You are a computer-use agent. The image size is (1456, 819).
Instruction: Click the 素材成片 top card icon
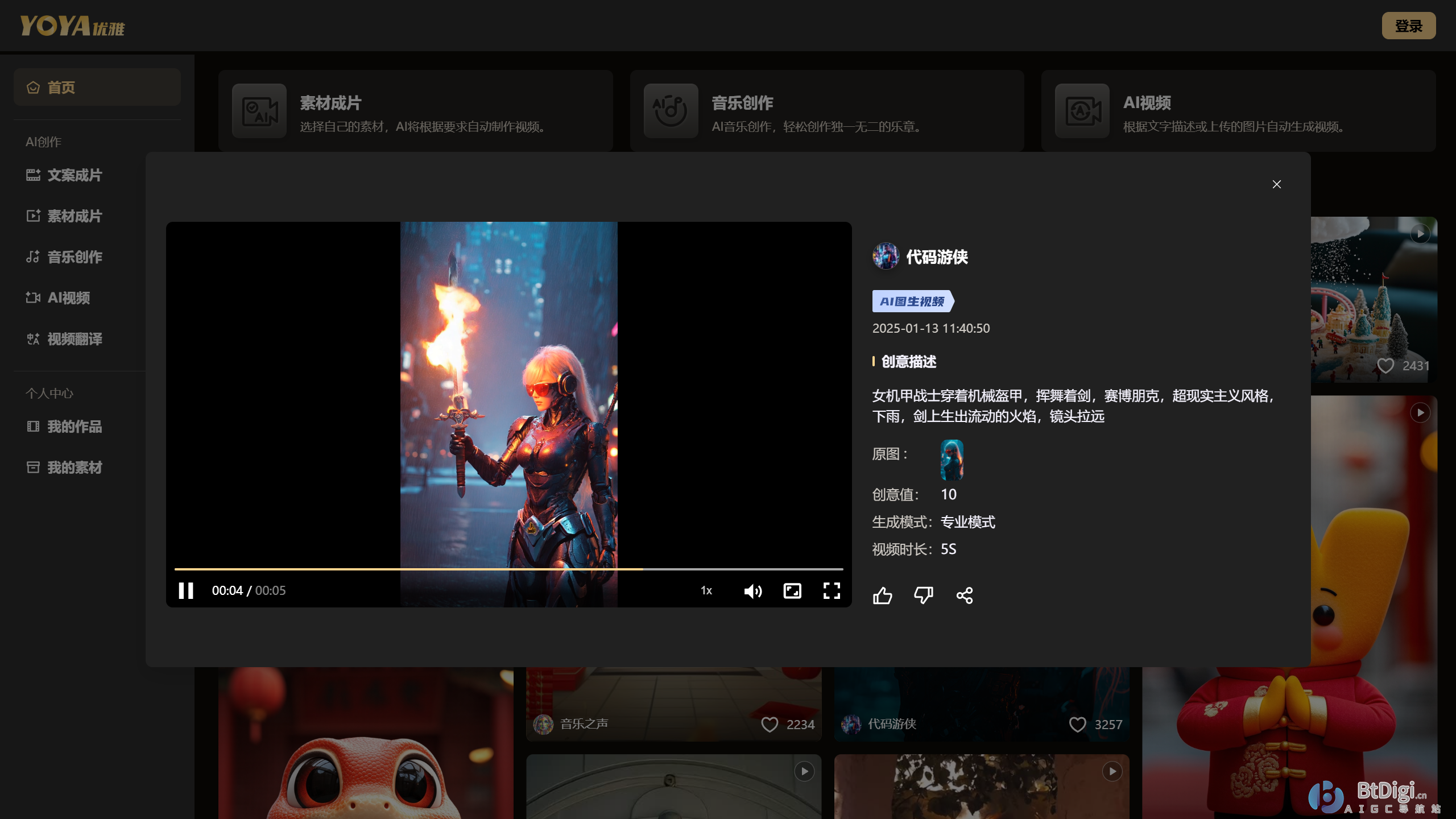(x=259, y=111)
